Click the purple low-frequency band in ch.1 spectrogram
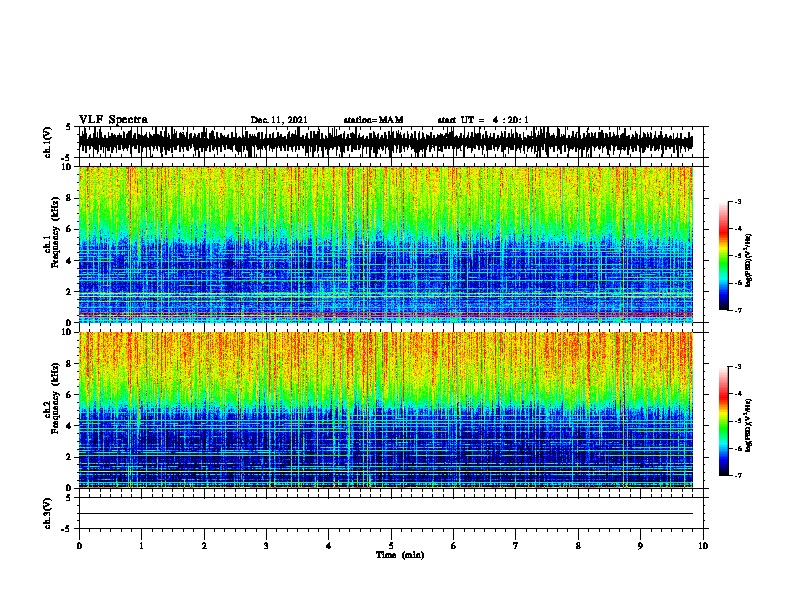The height and width of the screenshot is (612, 792). tap(386, 315)
